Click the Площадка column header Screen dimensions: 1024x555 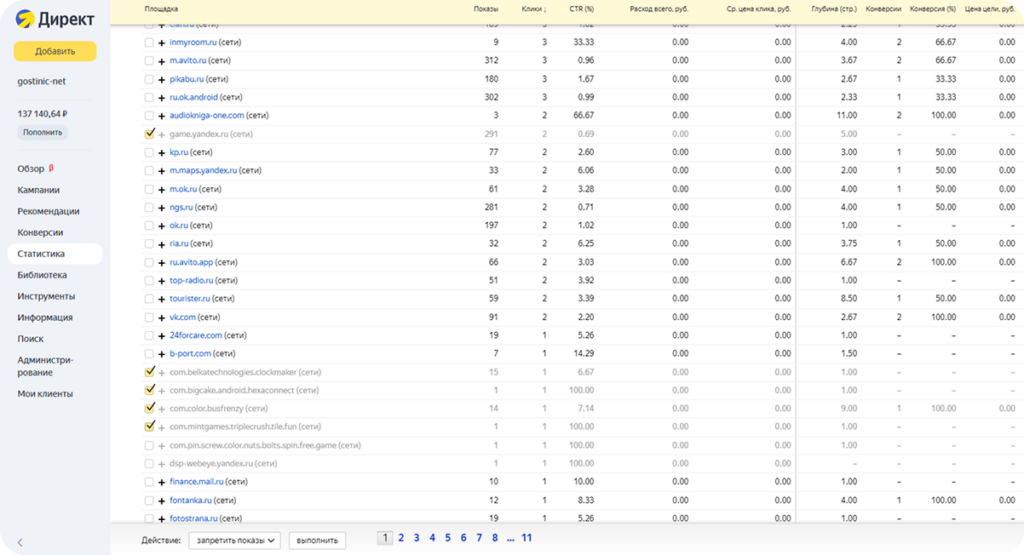click(161, 9)
